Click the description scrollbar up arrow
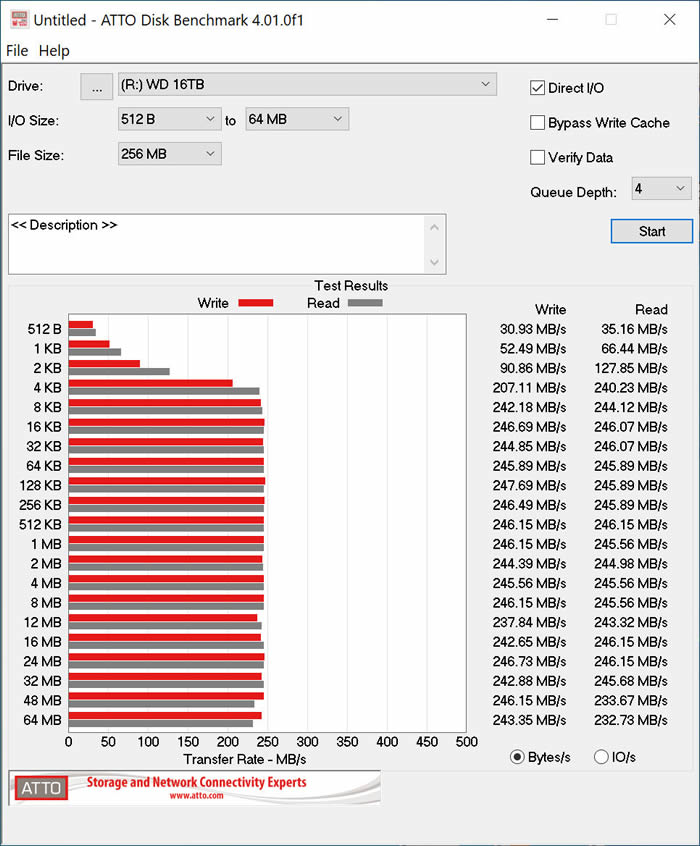700x846 pixels. [x=434, y=228]
